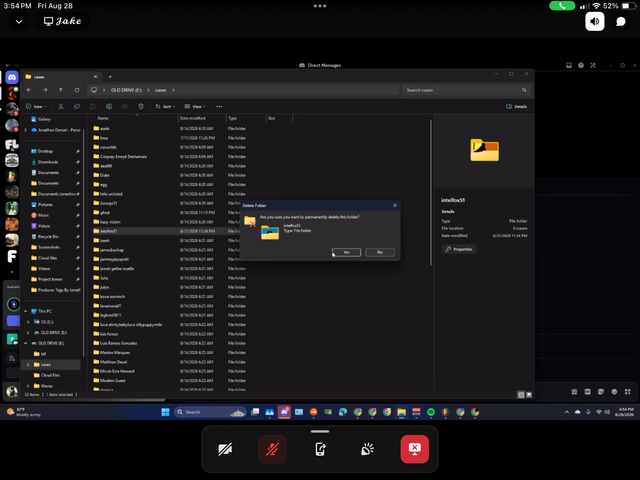640x480 pixels.
Task: Collapse call view with the down chevron
Action: (19, 21)
